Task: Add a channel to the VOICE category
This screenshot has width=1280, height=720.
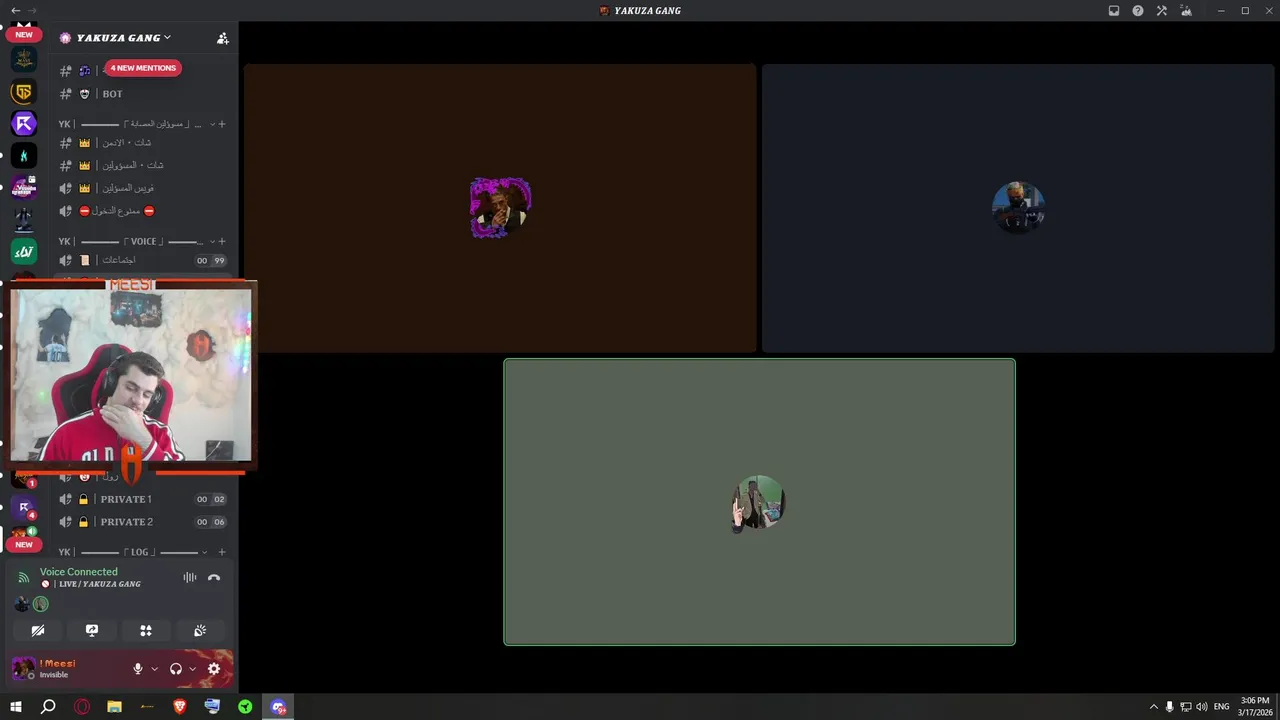Action: (x=222, y=242)
